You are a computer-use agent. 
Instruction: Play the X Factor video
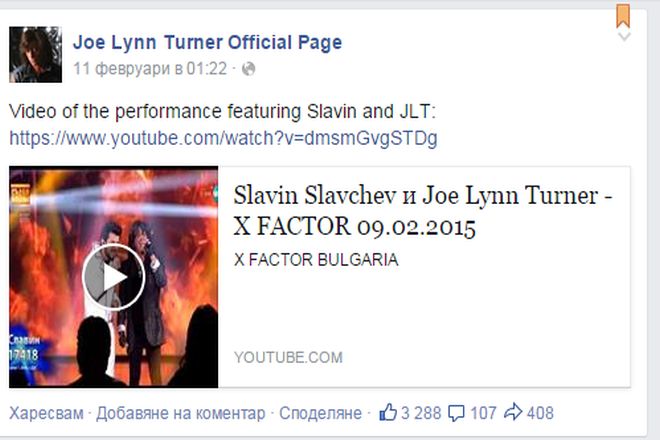click(x=114, y=277)
